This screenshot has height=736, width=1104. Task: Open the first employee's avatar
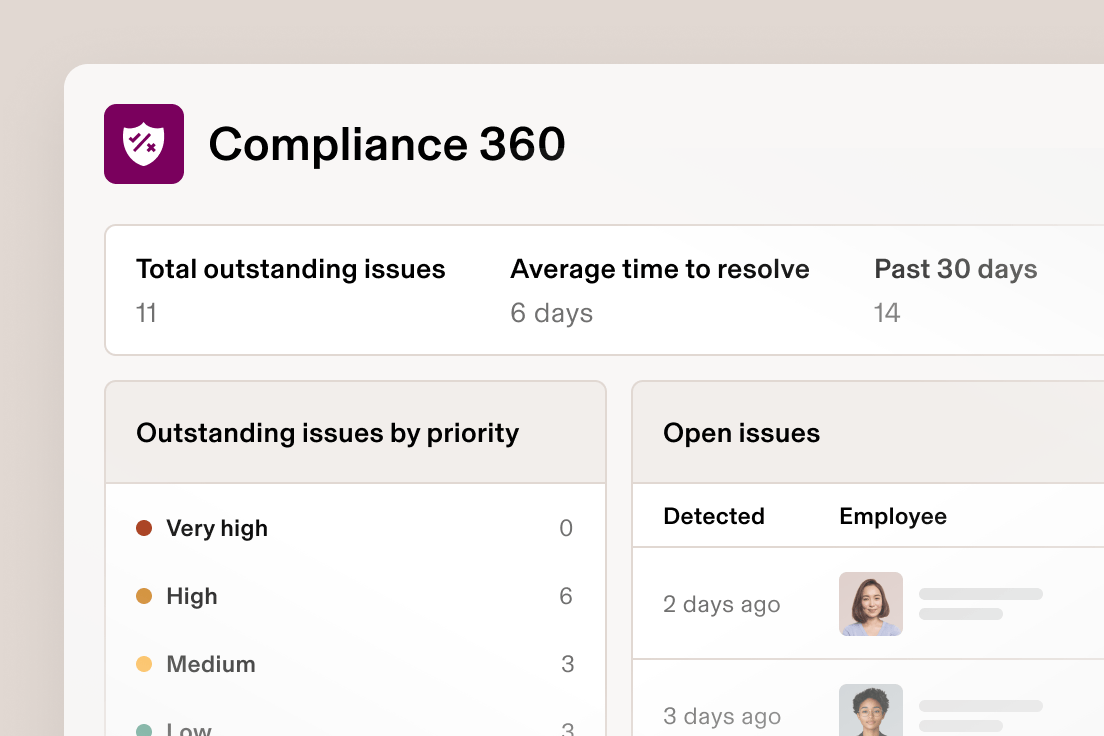click(x=870, y=604)
